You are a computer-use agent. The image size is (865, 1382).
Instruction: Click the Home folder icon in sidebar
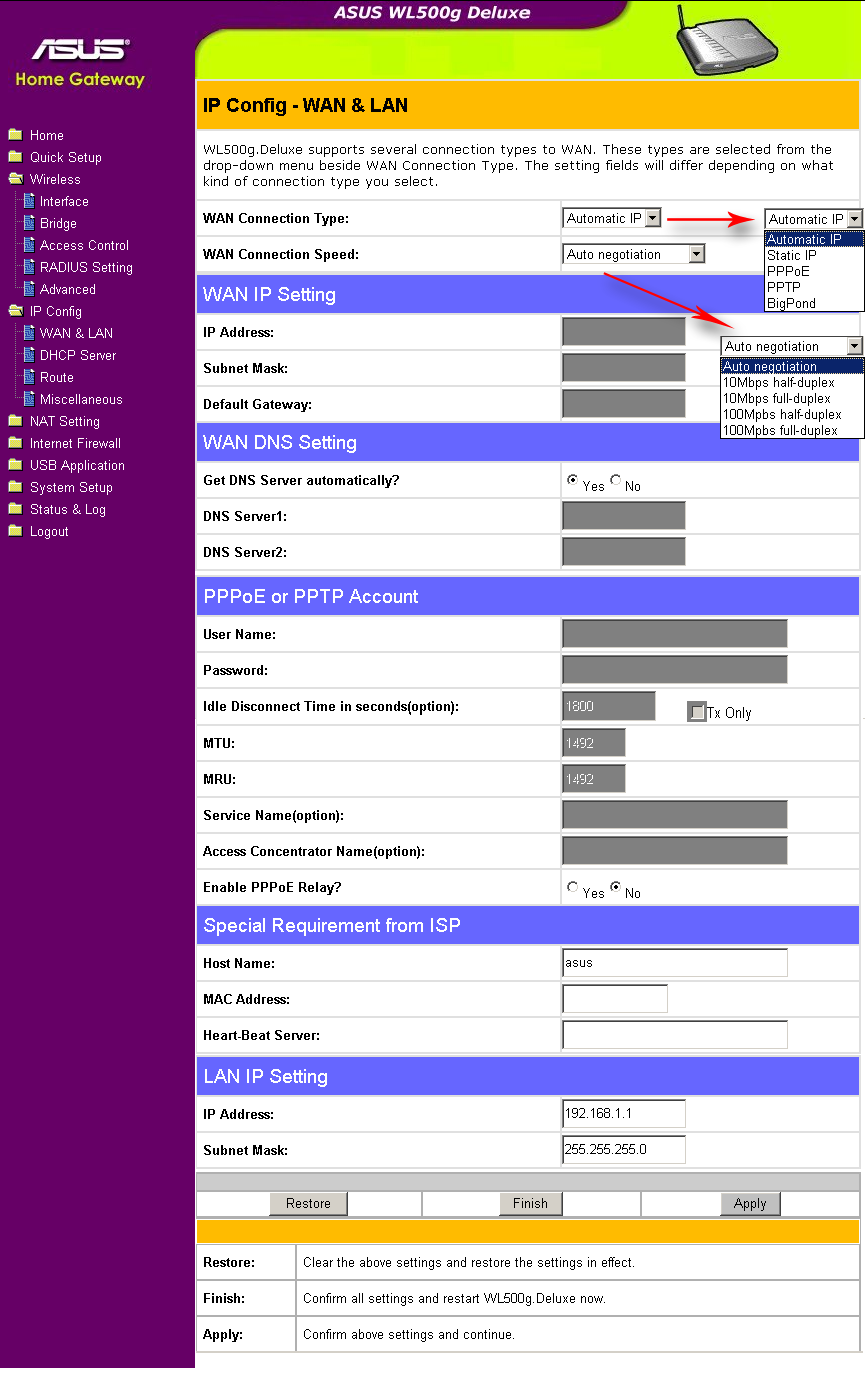coord(15,135)
